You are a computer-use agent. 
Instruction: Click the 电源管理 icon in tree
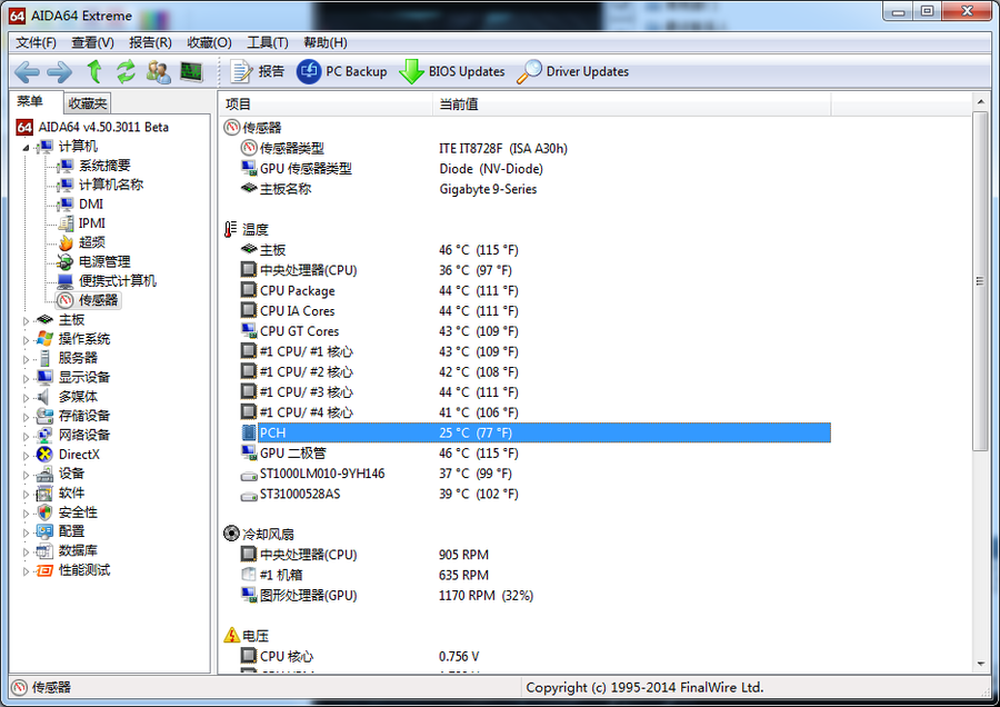coord(65,262)
